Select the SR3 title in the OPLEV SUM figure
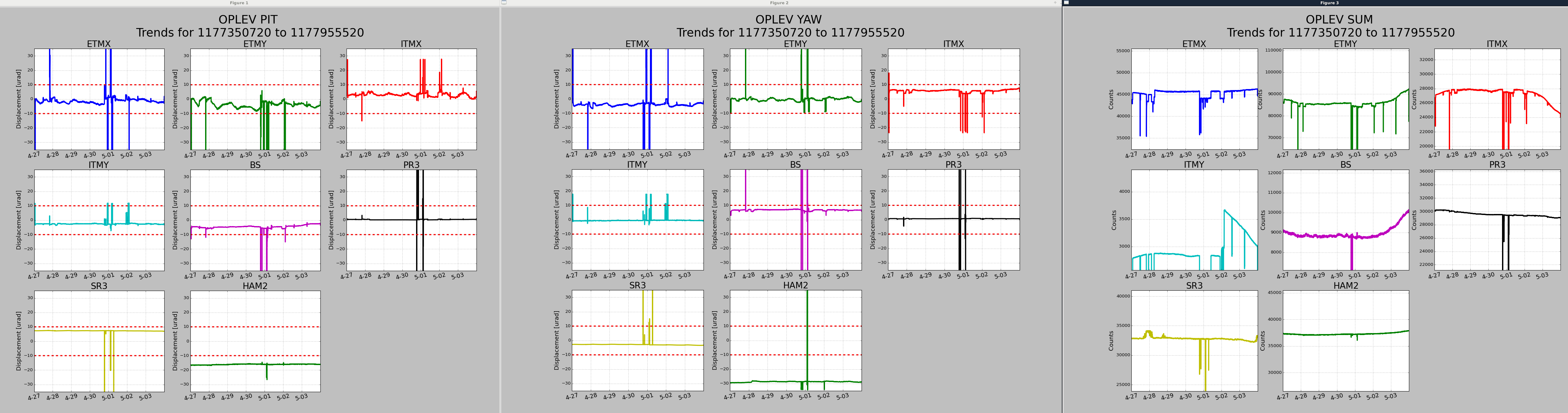Viewport: 1568px width, 413px height. click(x=1194, y=286)
